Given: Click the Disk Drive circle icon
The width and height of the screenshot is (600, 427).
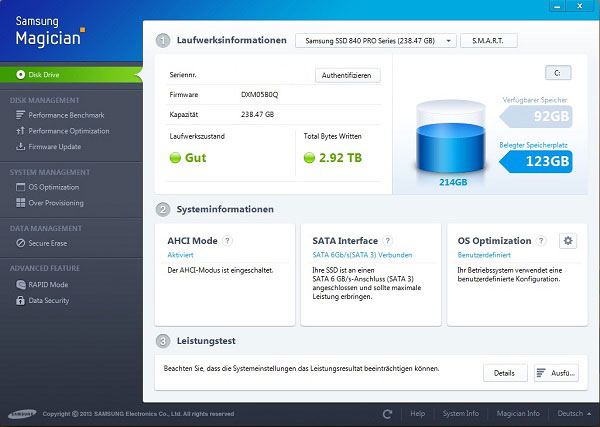Looking at the screenshot, I should pyautogui.click(x=21, y=75).
